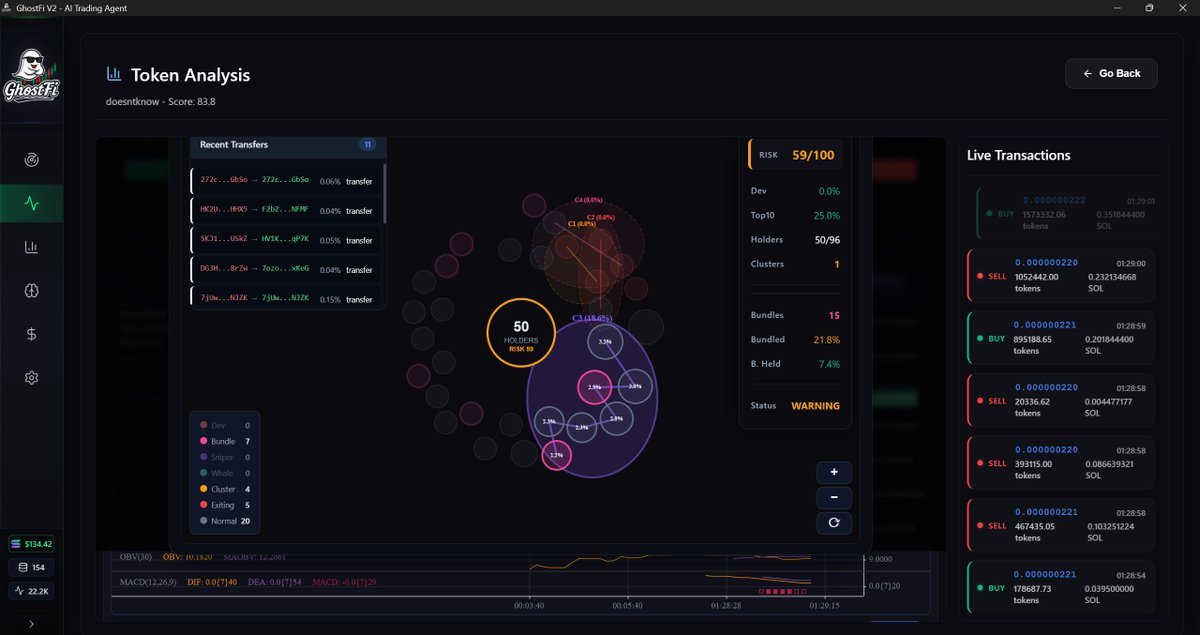Open the BUY 178687.73 tokens transaction
Image resolution: width=1200 pixels, height=635 pixels.
(1061, 587)
